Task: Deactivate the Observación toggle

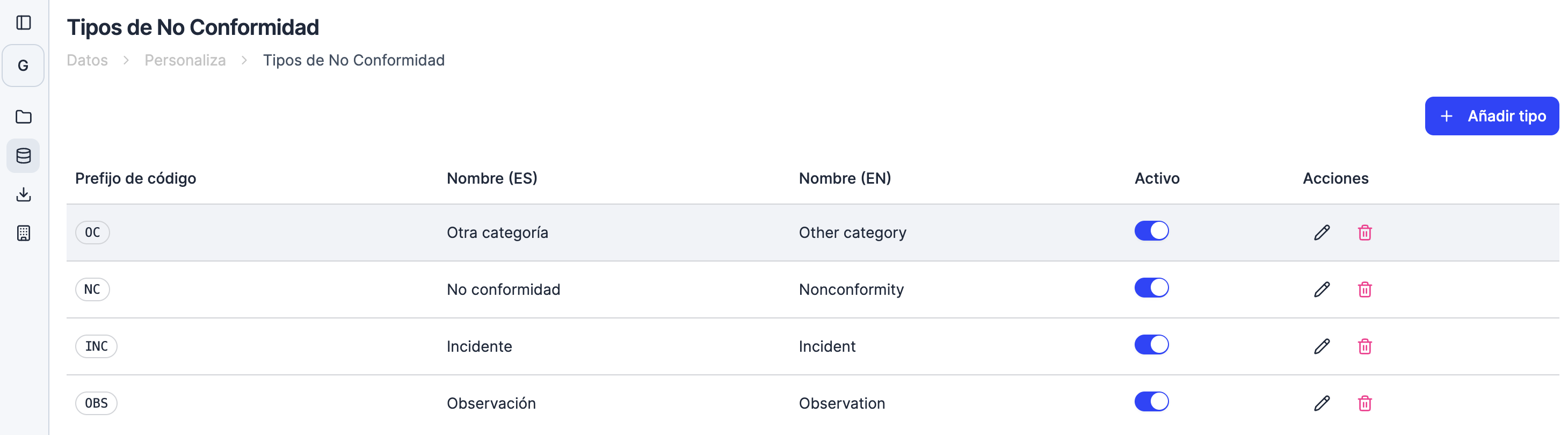Action: click(1151, 402)
